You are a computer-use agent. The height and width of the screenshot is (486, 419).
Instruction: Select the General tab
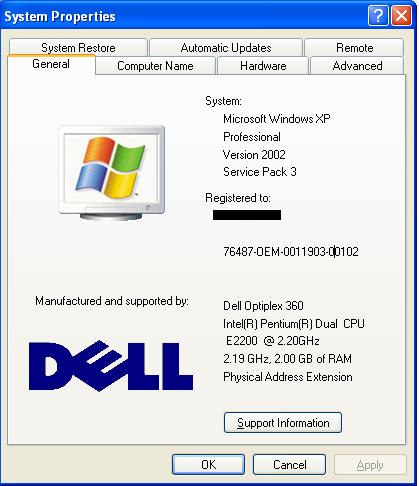coord(51,64)
